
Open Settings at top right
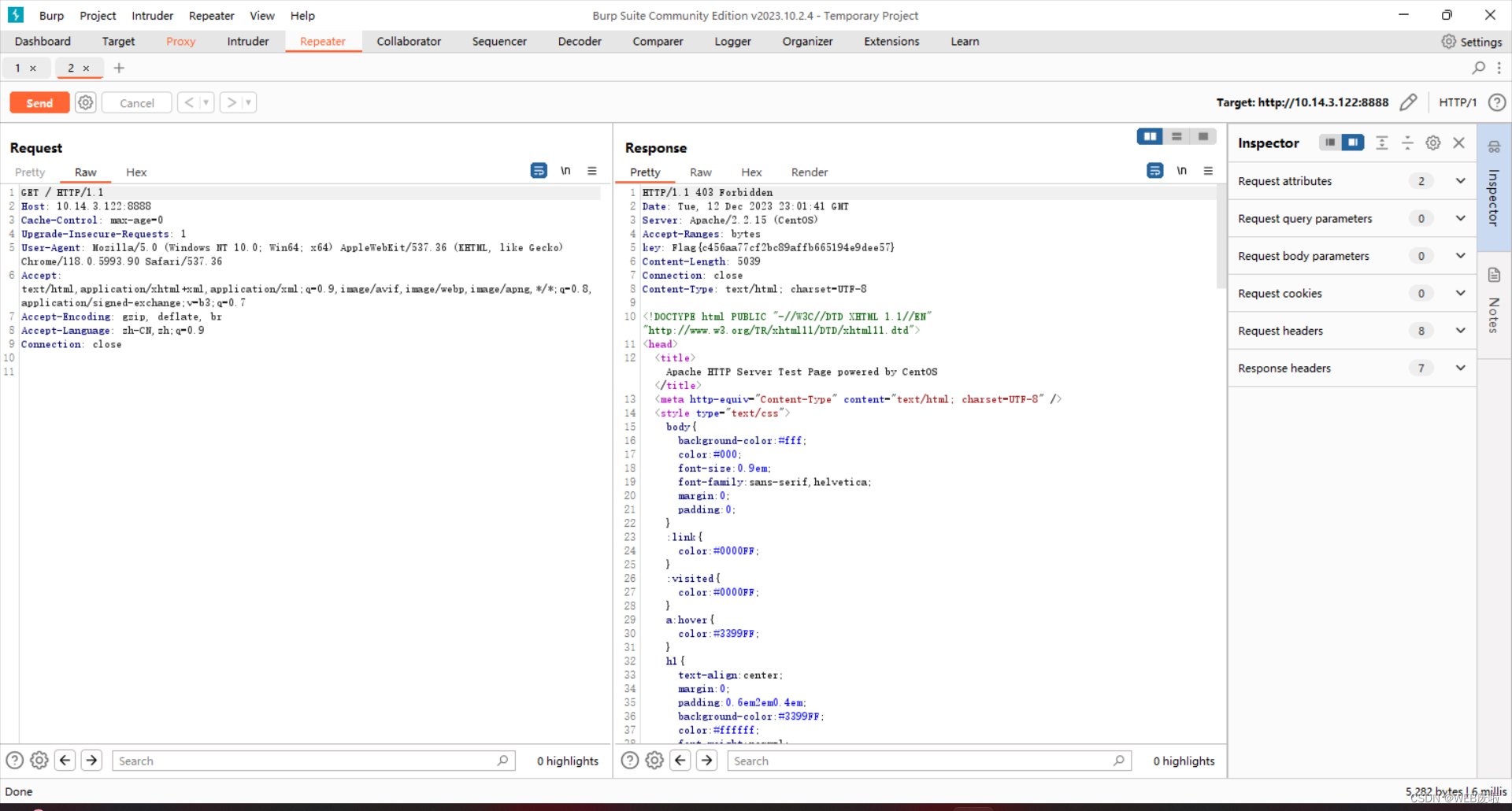pyautogui.click(x=1472, y=42)
